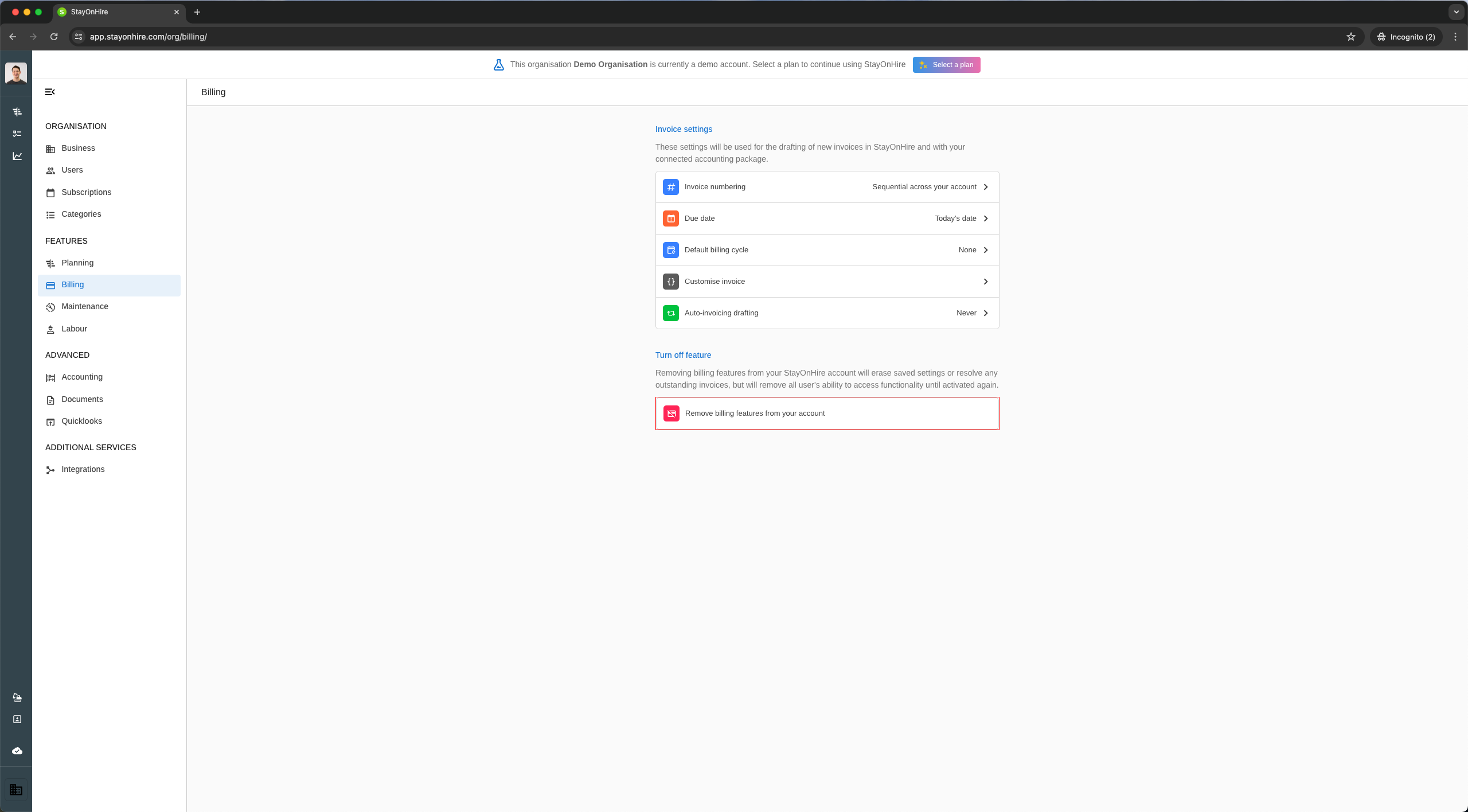The width and height of the screenshot is (1468, 812).
Task: Bookmark this page with star icon
Action: (x=1351, y=37)
